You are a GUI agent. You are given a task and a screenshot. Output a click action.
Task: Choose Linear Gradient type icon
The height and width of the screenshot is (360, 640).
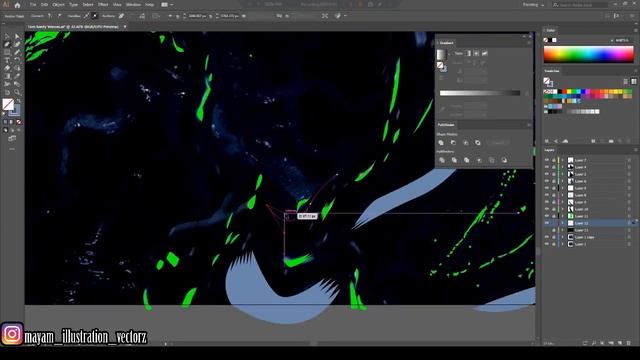[x=468, y=53]
